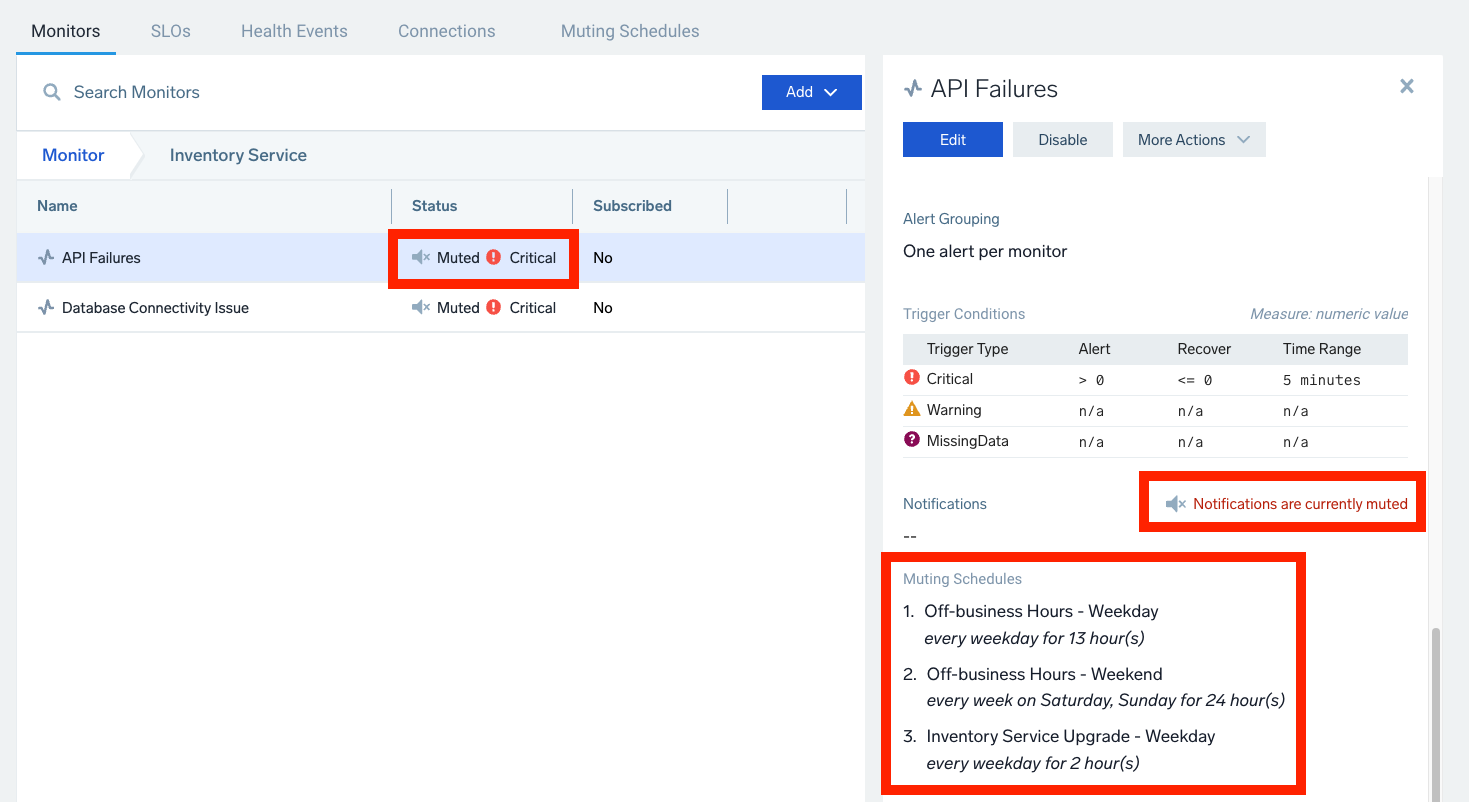Click the Warning triangle icon in trigger conditions

[x=911, y=409]
